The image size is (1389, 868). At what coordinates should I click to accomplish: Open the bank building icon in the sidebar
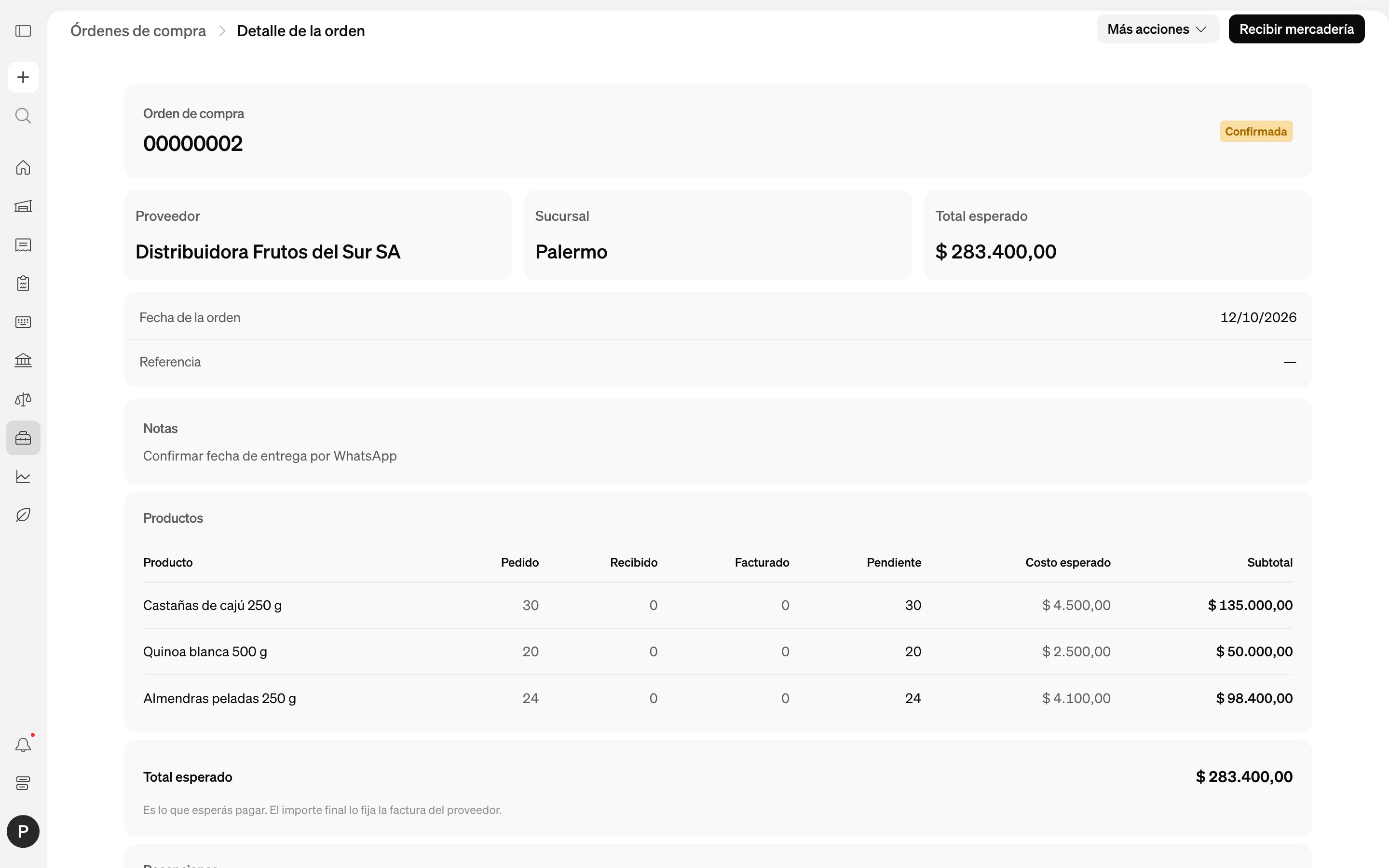pos(23,361)
